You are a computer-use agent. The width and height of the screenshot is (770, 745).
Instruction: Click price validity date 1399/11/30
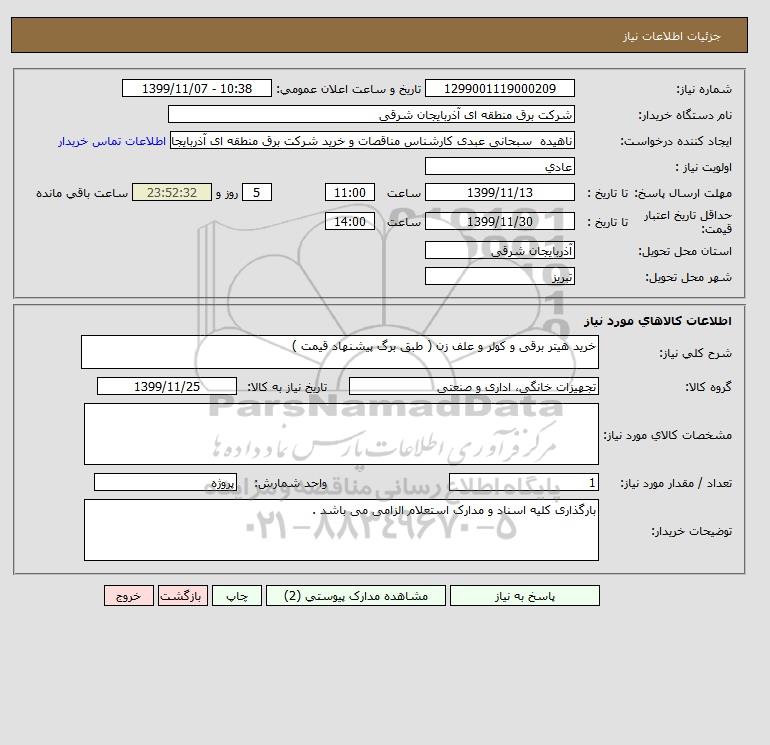[x=499, y=221]
